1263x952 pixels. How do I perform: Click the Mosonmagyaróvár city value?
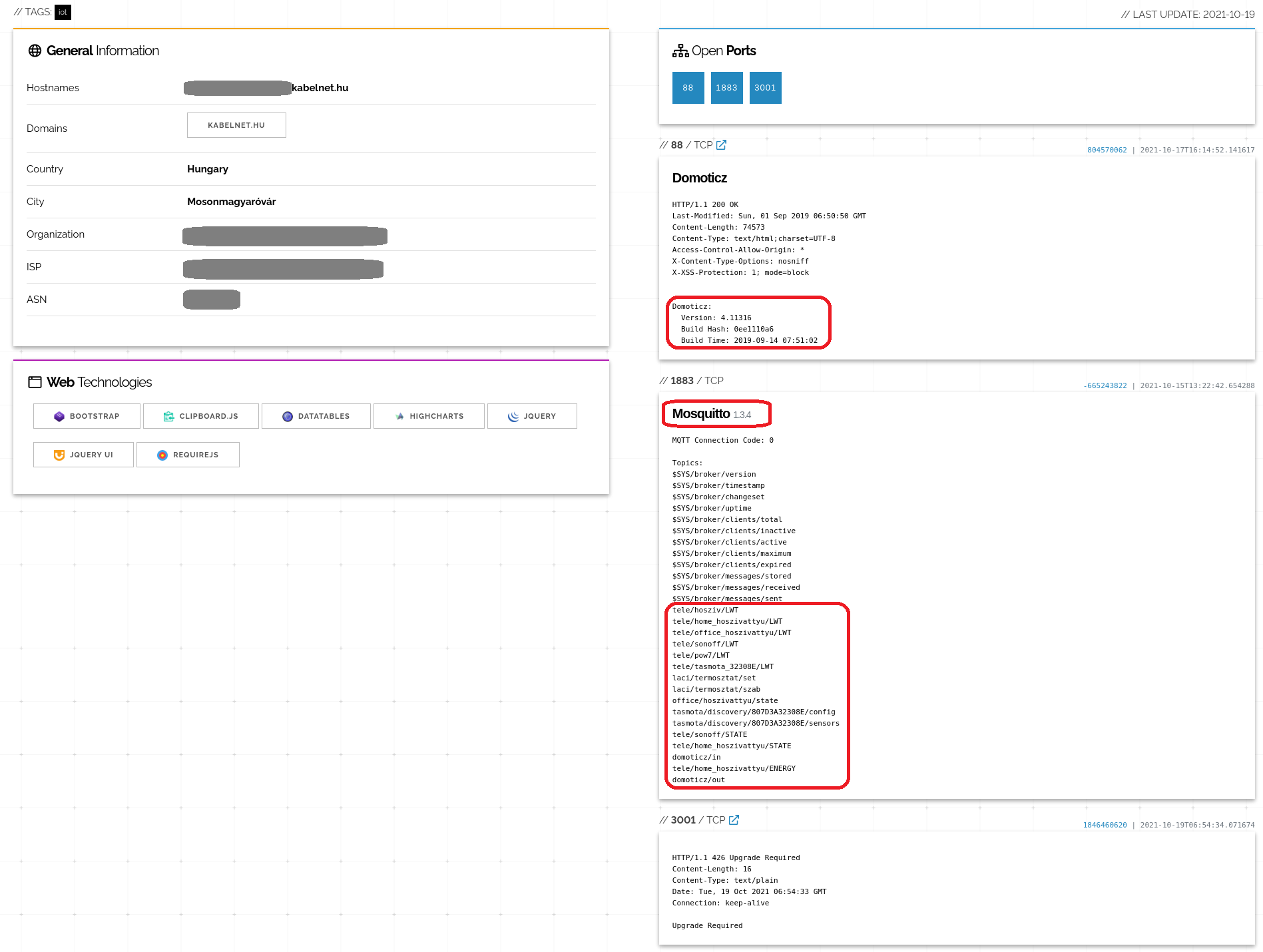point(232,202)
